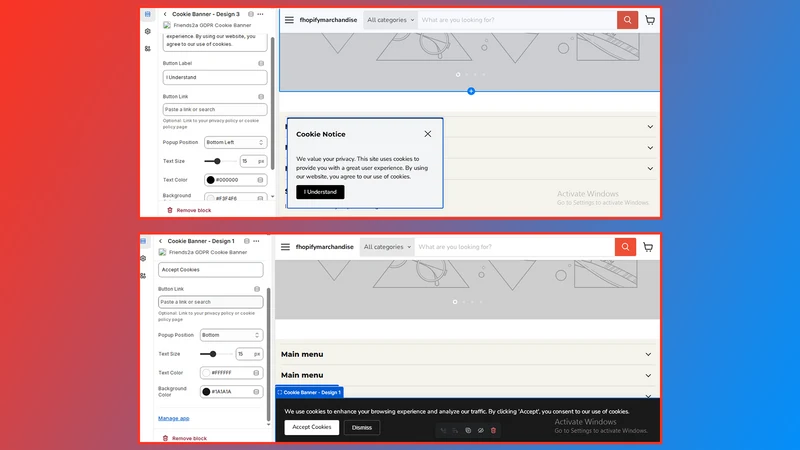
Task: Click the orange search button in top preview
Action: pos(627,20)
